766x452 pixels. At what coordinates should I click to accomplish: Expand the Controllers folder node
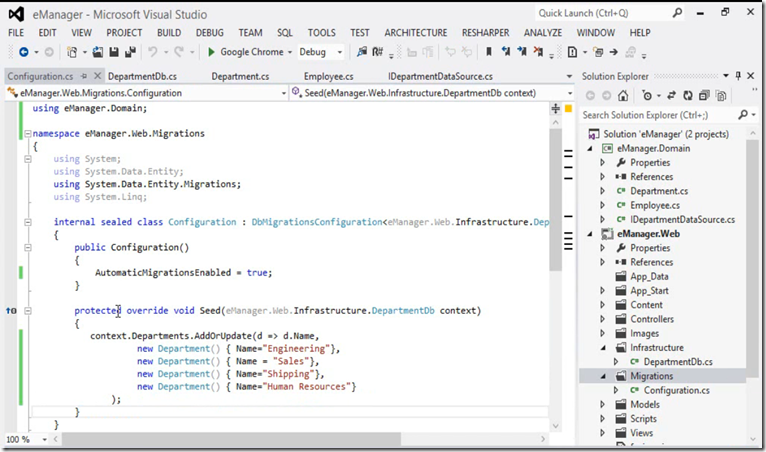(602, 319)
